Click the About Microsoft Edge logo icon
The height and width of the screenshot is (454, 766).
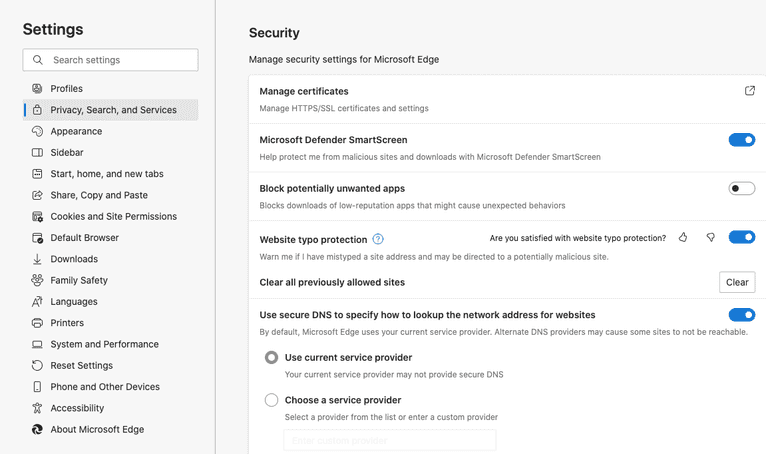click(37, 429)
